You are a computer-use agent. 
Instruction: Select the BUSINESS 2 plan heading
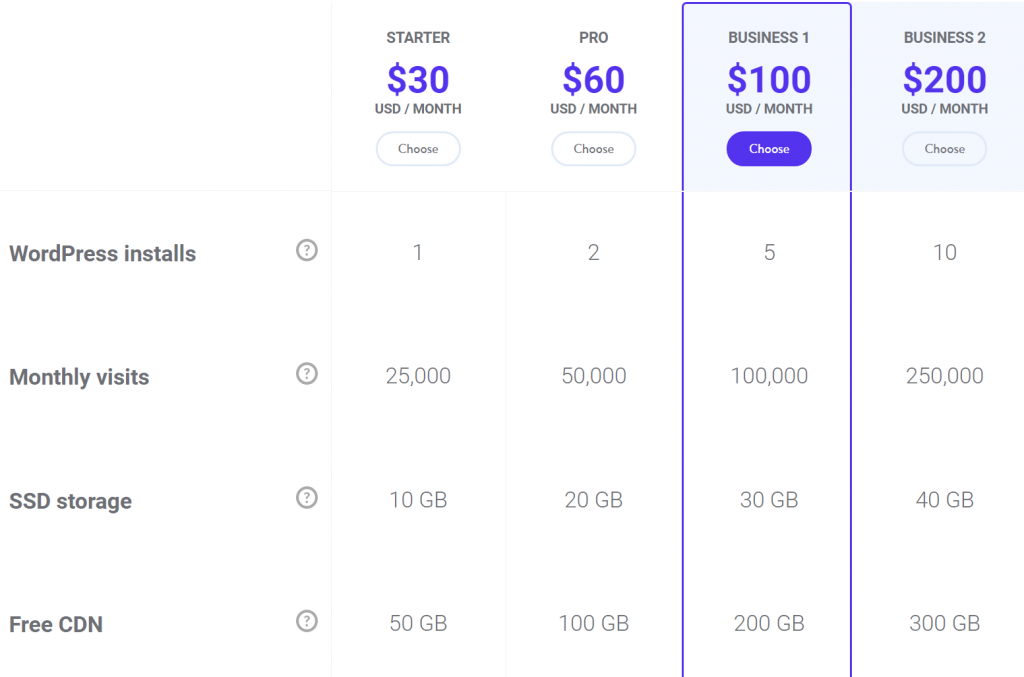[944, 38]
